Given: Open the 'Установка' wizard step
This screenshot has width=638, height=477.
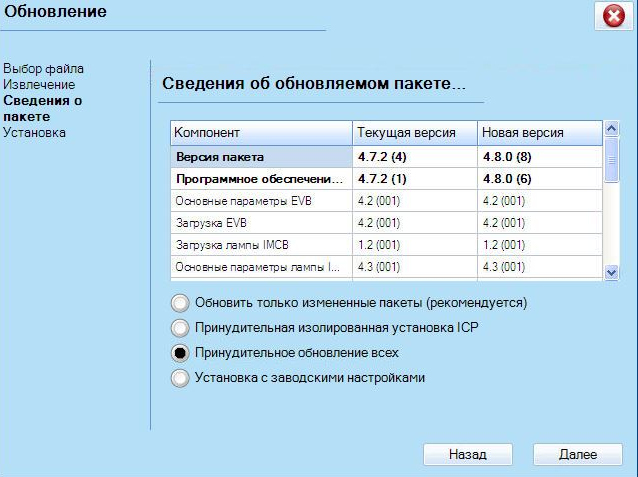Looking at the screenshot, I should (35, 132).
